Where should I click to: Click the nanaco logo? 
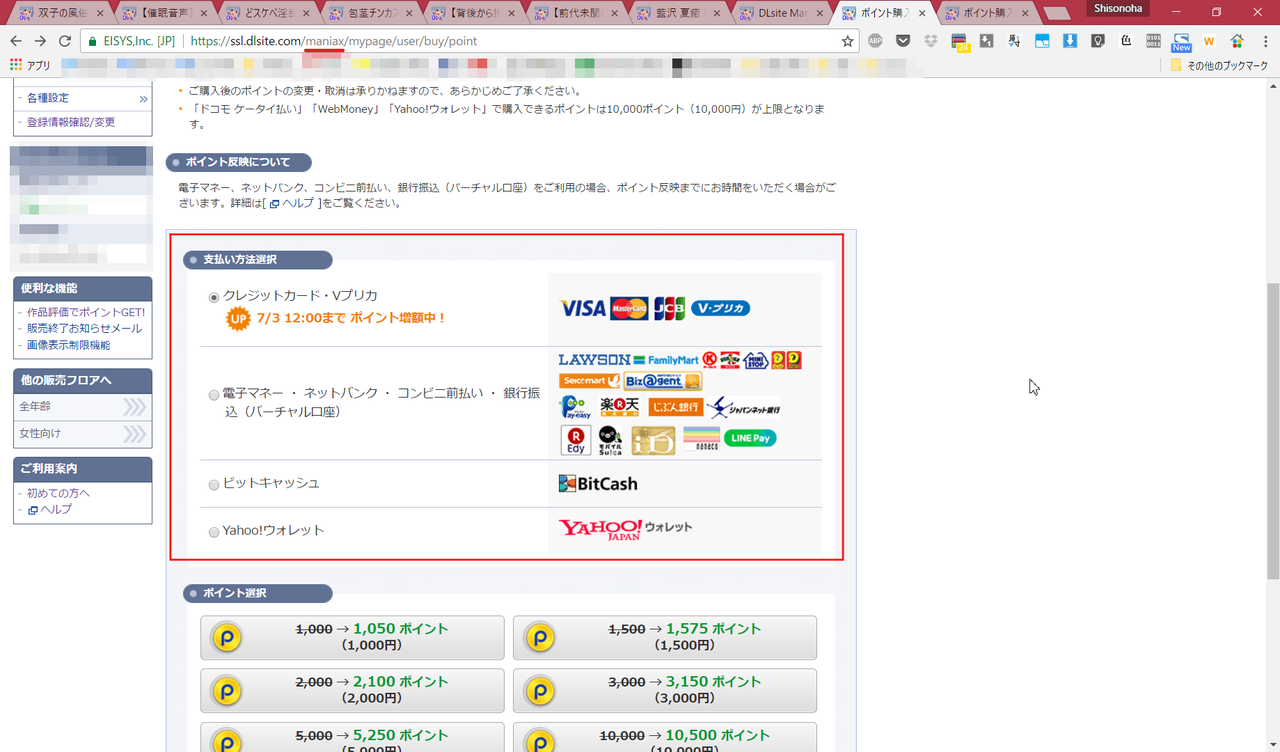[x=701, y=438]
